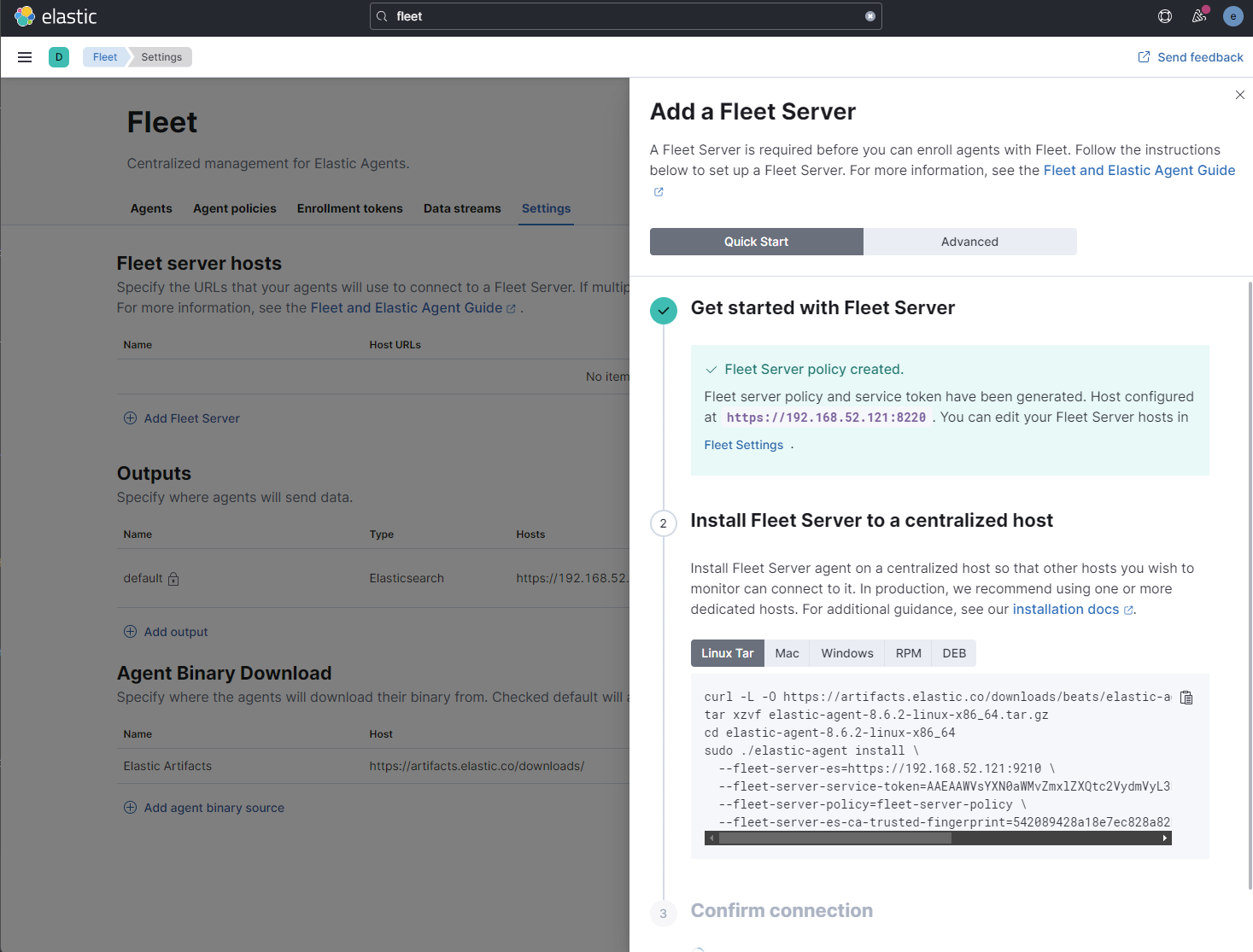Click external link icon under guide text
This screenshot has height=952, width=1253.
[x=659, y=192]
